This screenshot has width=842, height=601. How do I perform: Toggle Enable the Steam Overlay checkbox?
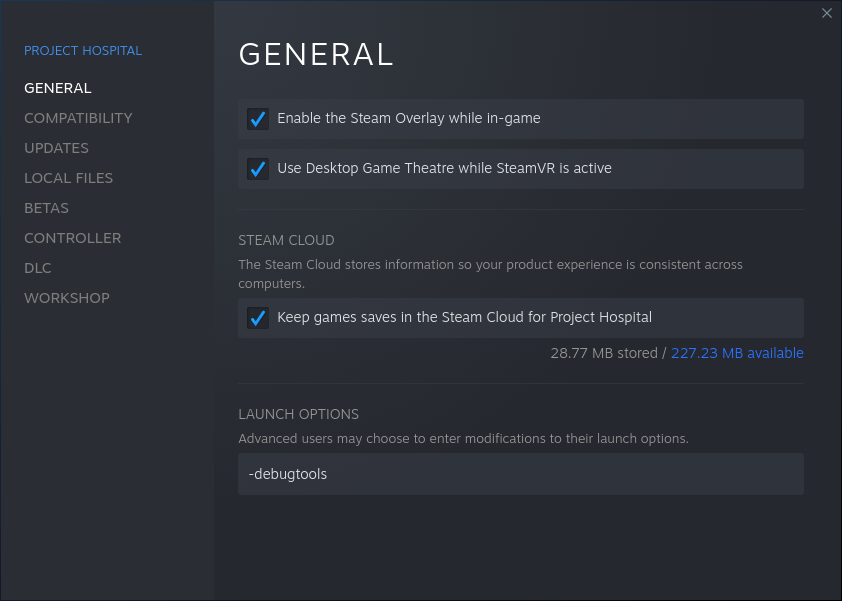[x=258, y=119]
